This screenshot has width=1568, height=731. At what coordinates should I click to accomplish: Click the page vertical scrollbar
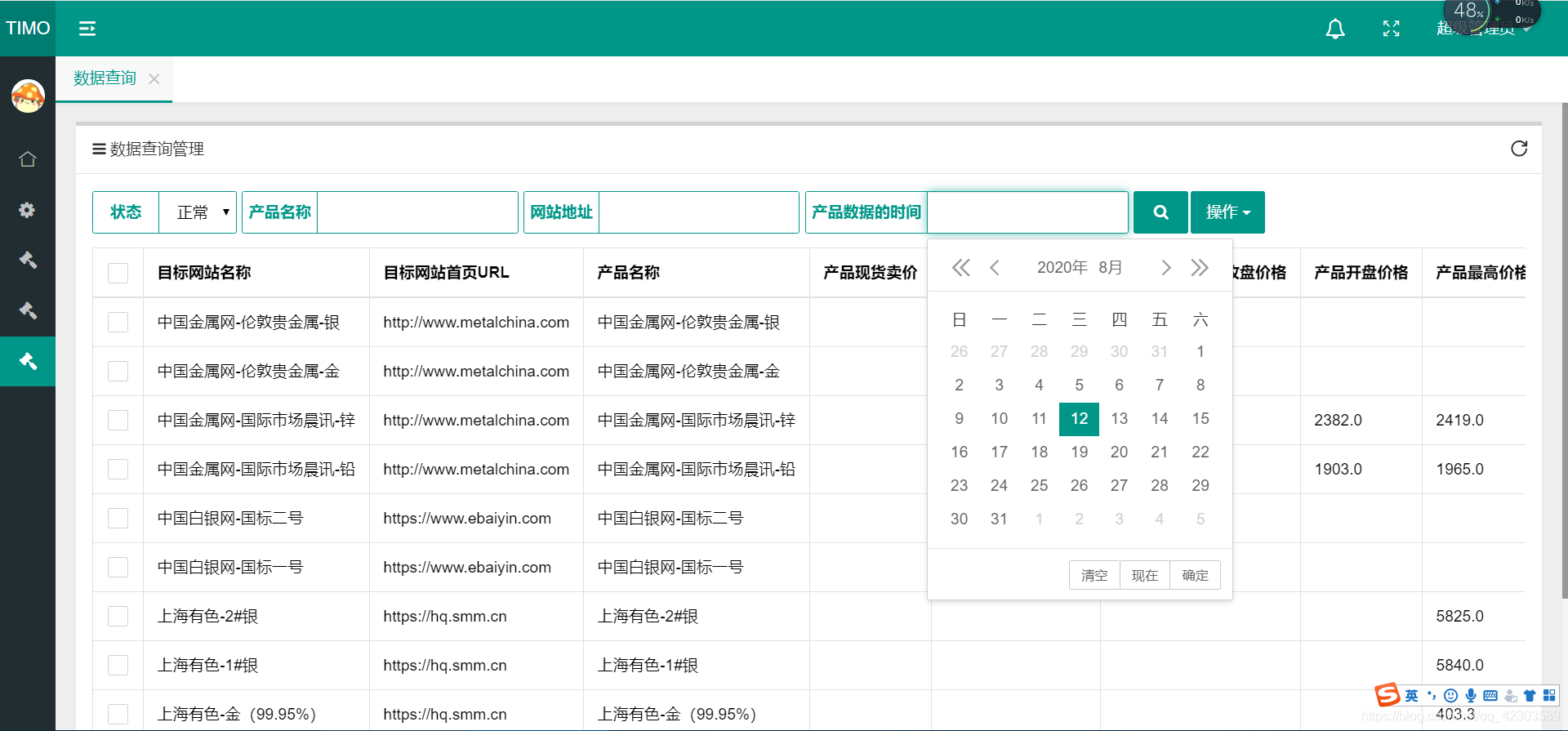pyautogui.click(x=1564, y=351)
